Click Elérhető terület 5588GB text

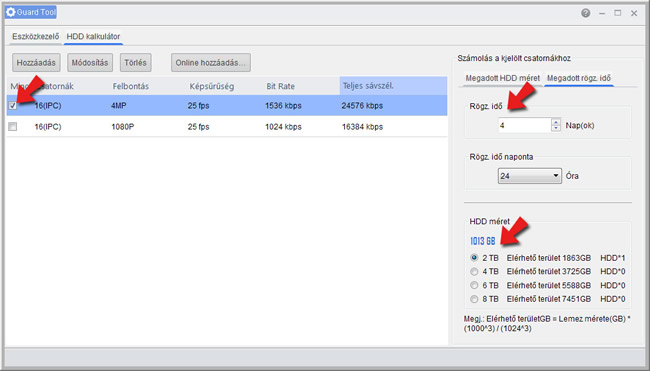coord(548,285)
